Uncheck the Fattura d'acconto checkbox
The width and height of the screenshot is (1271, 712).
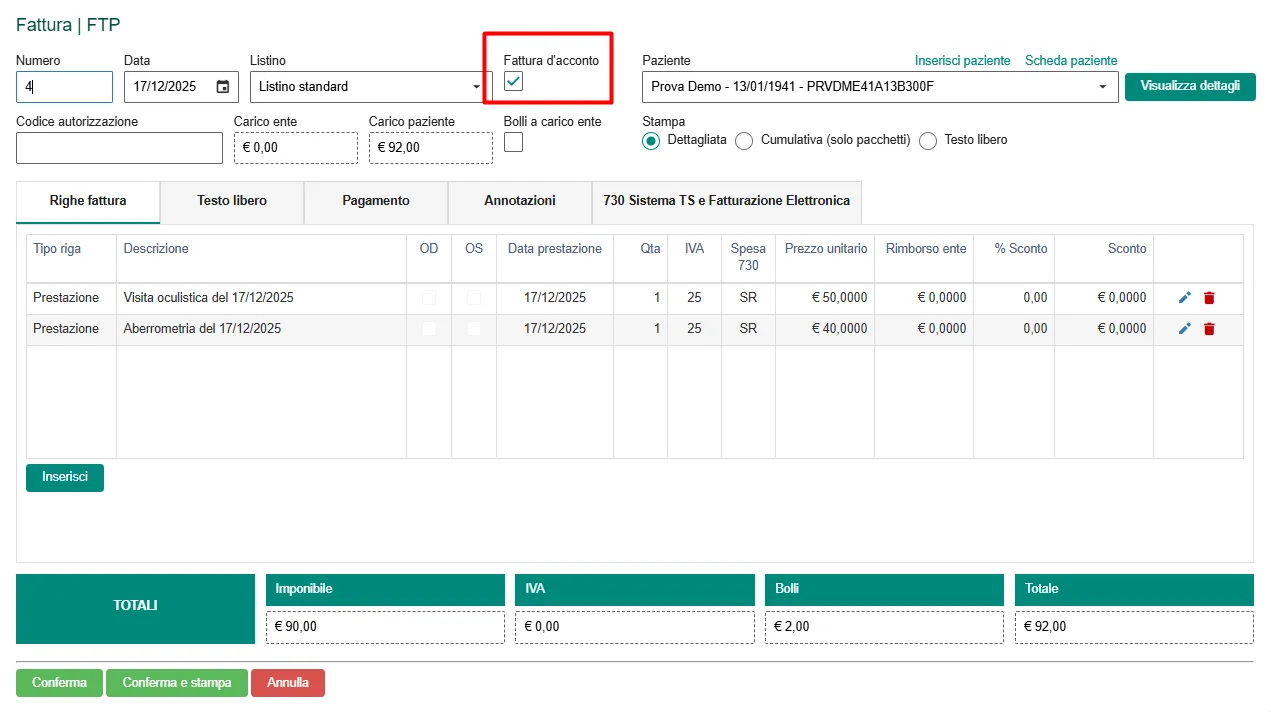(513, 82)
